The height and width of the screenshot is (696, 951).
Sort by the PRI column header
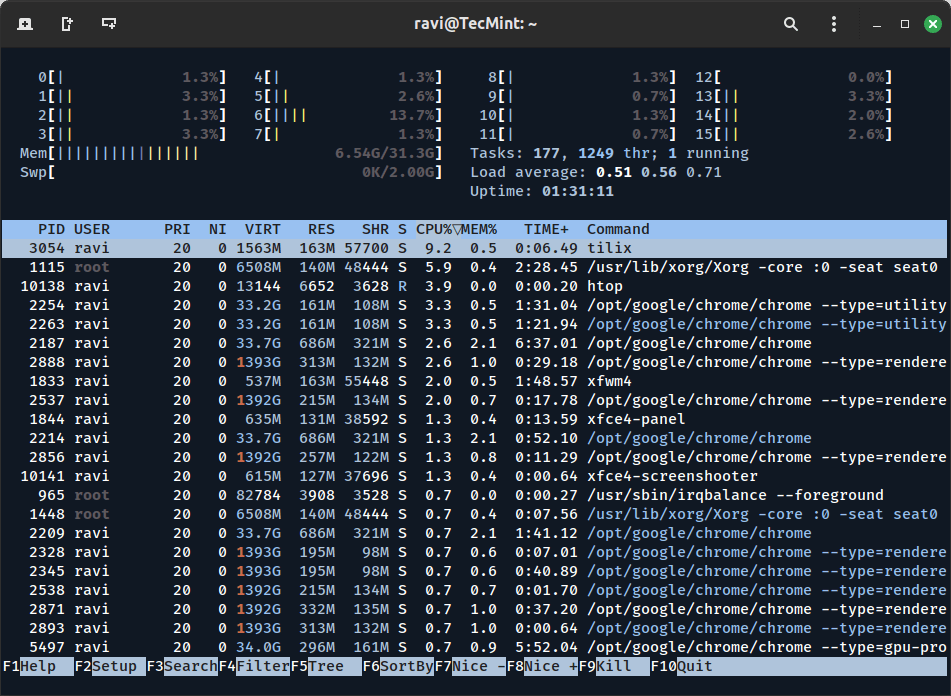tap(177, 229)
